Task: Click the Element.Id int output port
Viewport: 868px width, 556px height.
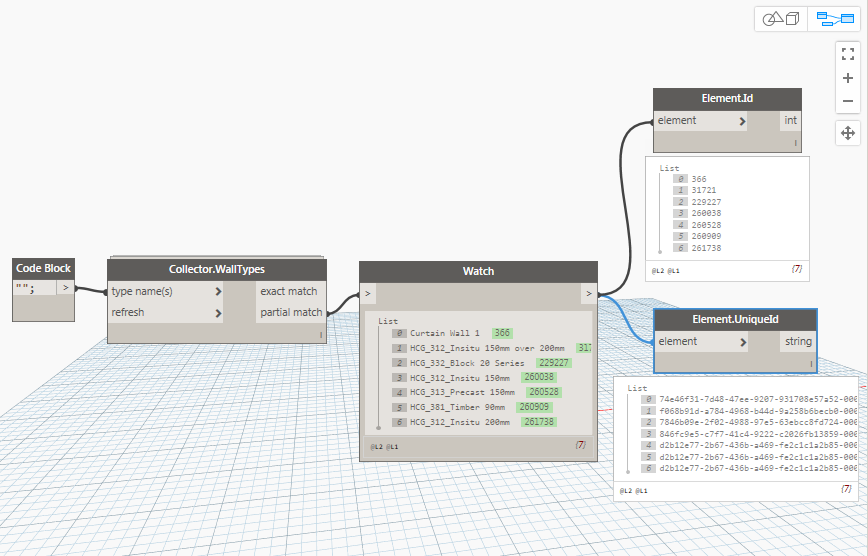Action: pyautogui.click(x=790, y=120)
